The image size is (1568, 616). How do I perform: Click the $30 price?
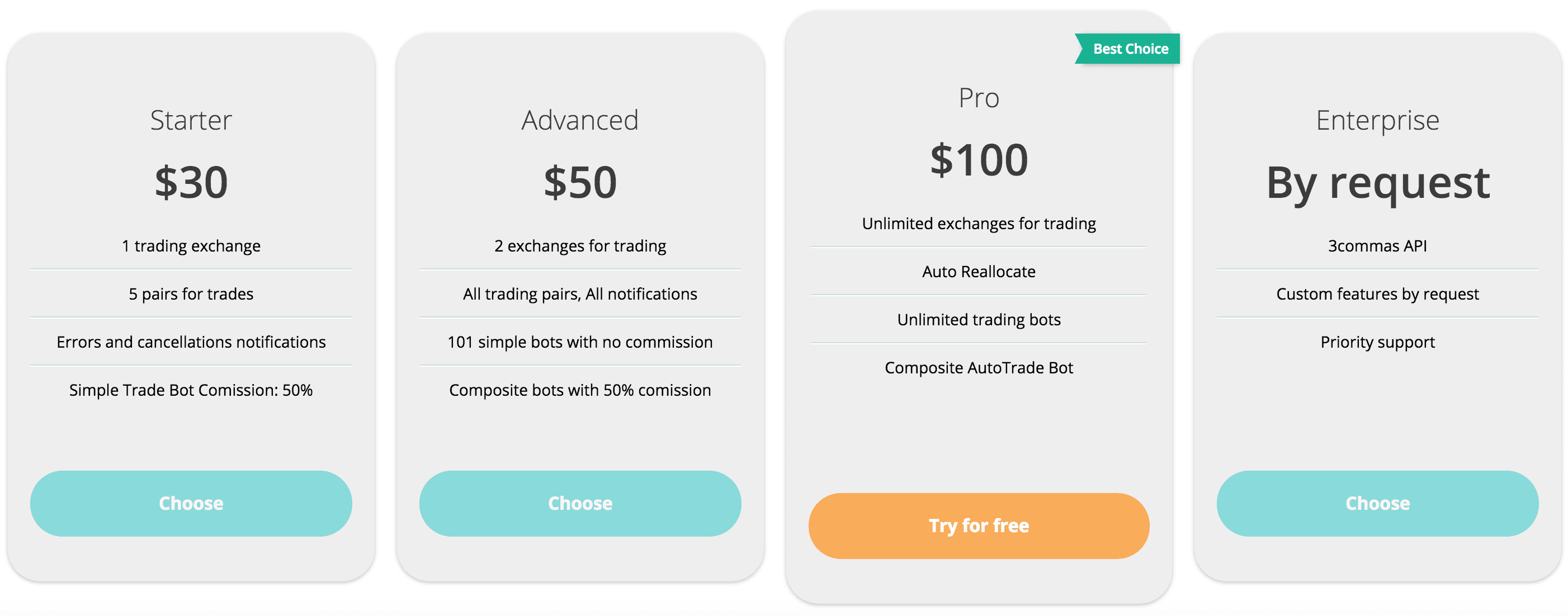[x=191, y=182]
